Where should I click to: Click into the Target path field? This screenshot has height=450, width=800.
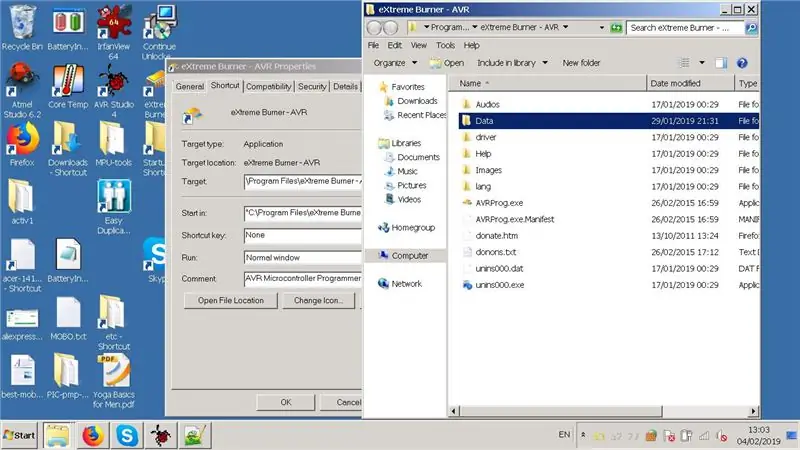pos(303,182)
